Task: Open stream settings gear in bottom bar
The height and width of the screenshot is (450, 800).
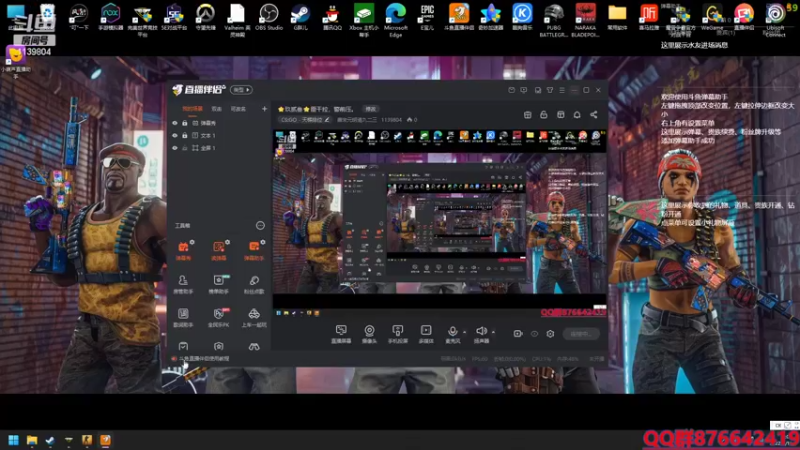Action: point(550,334)
